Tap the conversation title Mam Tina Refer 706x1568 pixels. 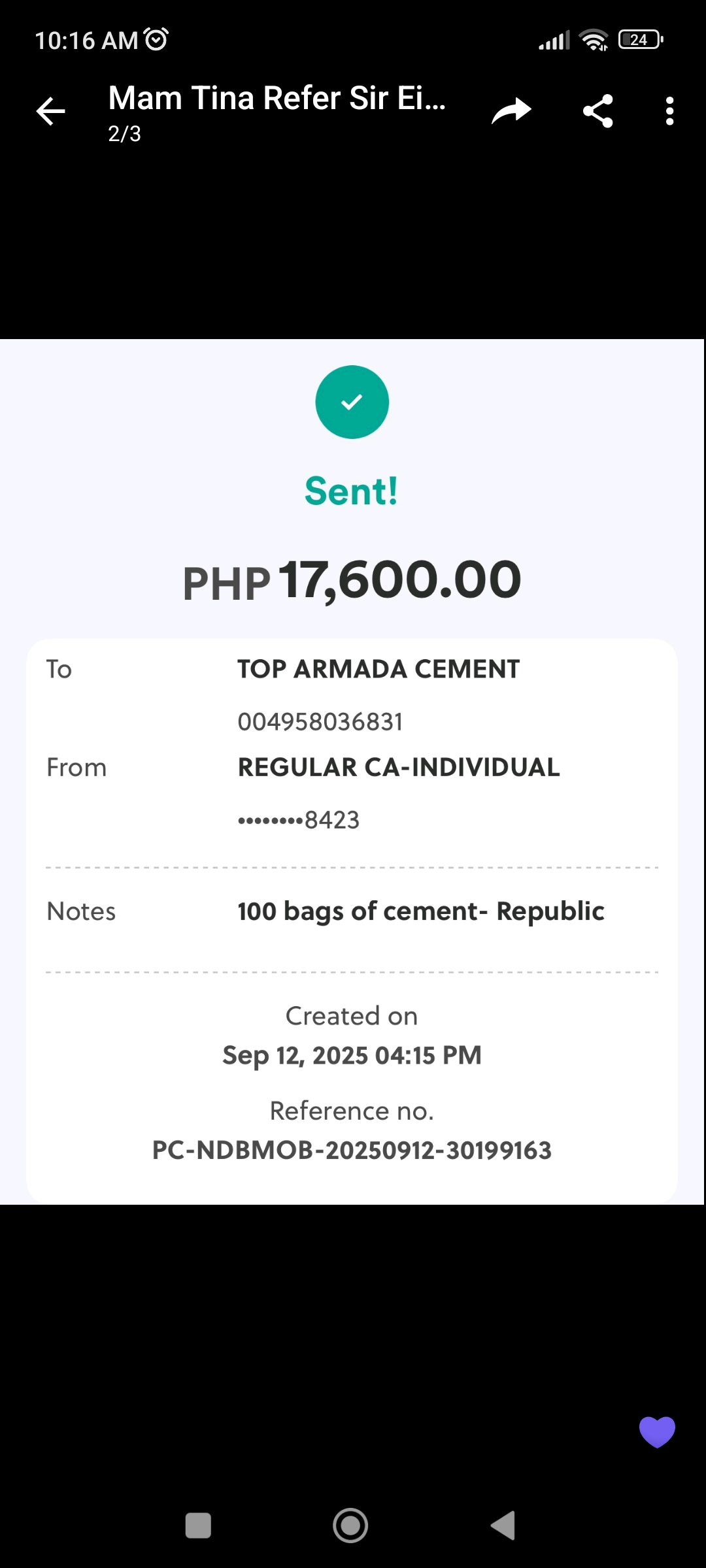[277, 98]
